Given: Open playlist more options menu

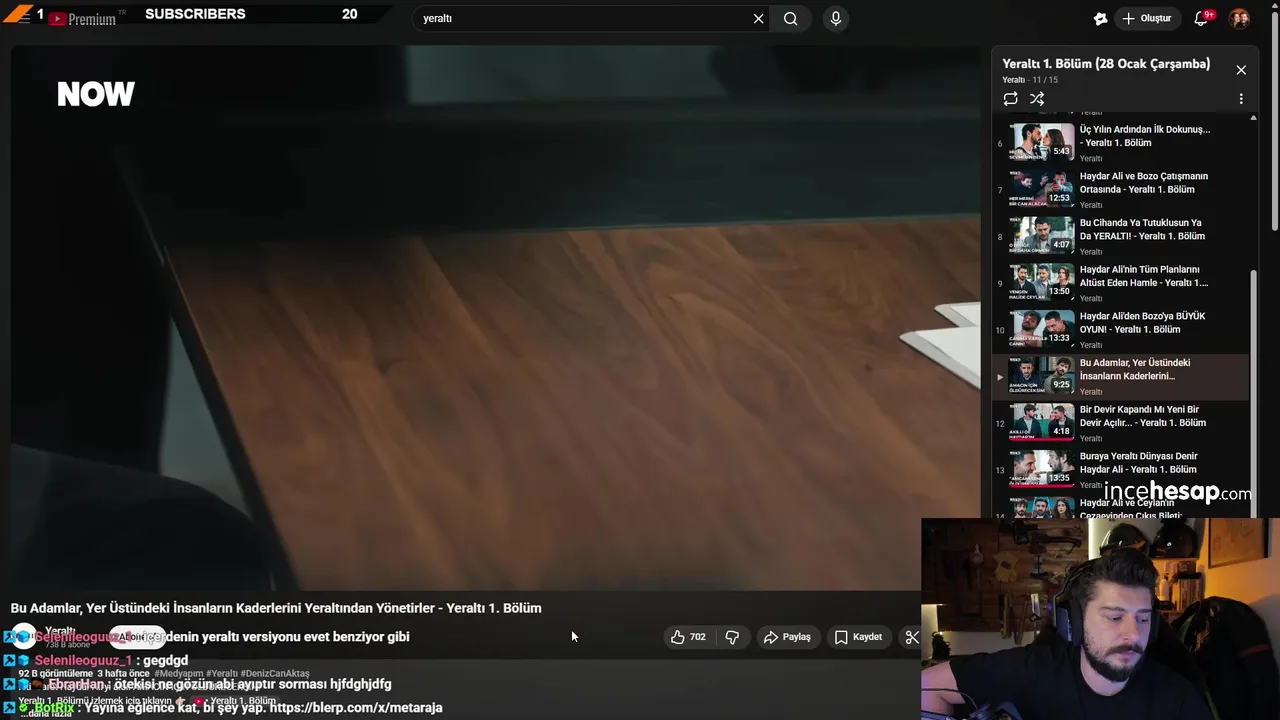Looking at the screenshot, I should click(1241, 99).
